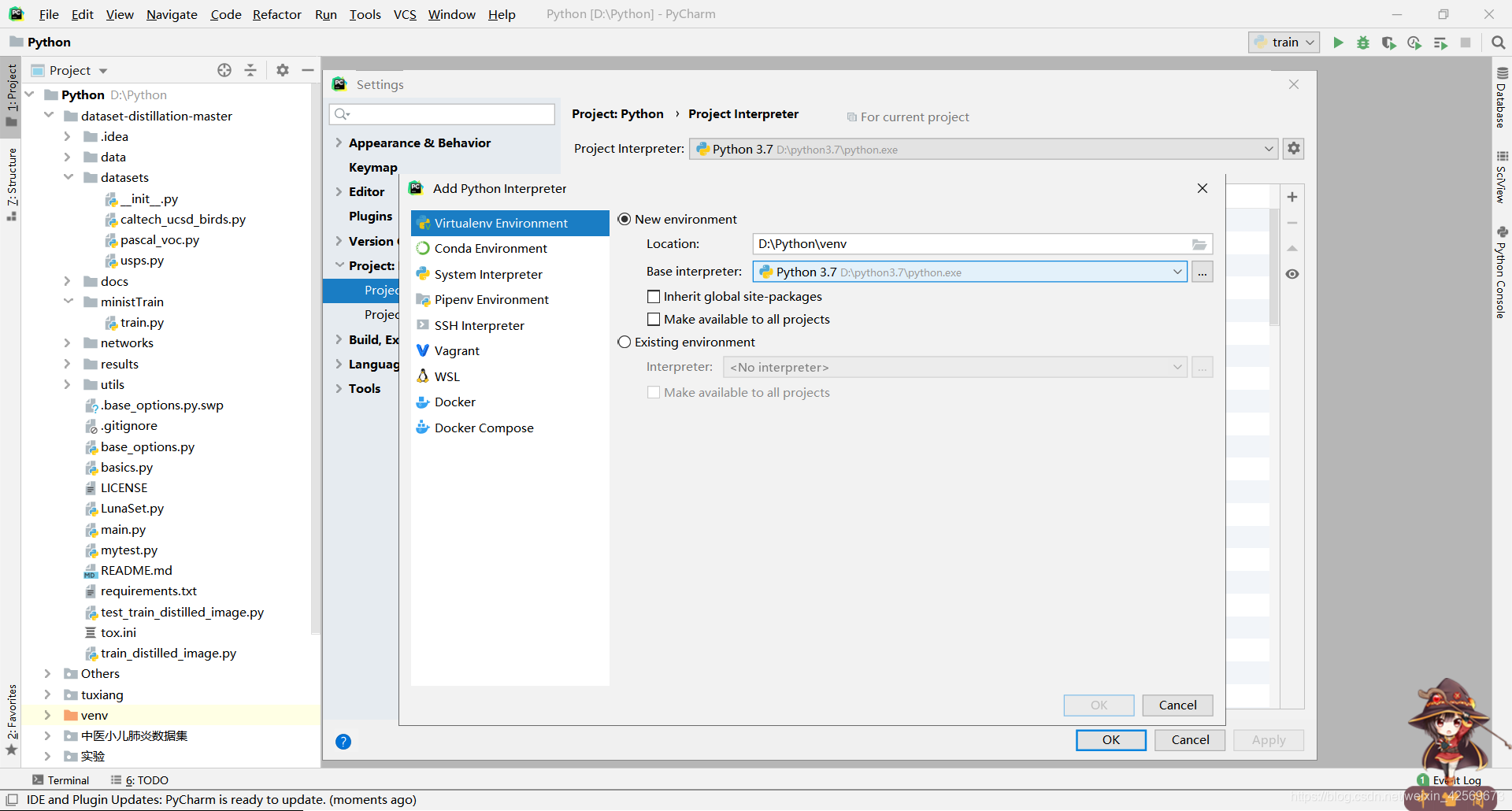The height and width of the screenshot is (811, 1512).
Task: Expand the venv folder
Action: tap(47, 715)
